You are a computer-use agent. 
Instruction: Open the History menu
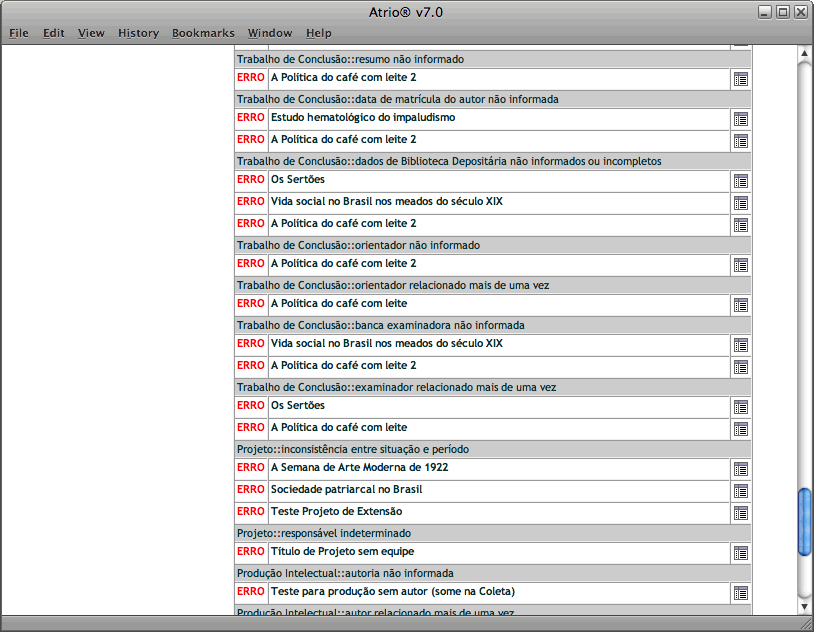(x=138, y=33)
